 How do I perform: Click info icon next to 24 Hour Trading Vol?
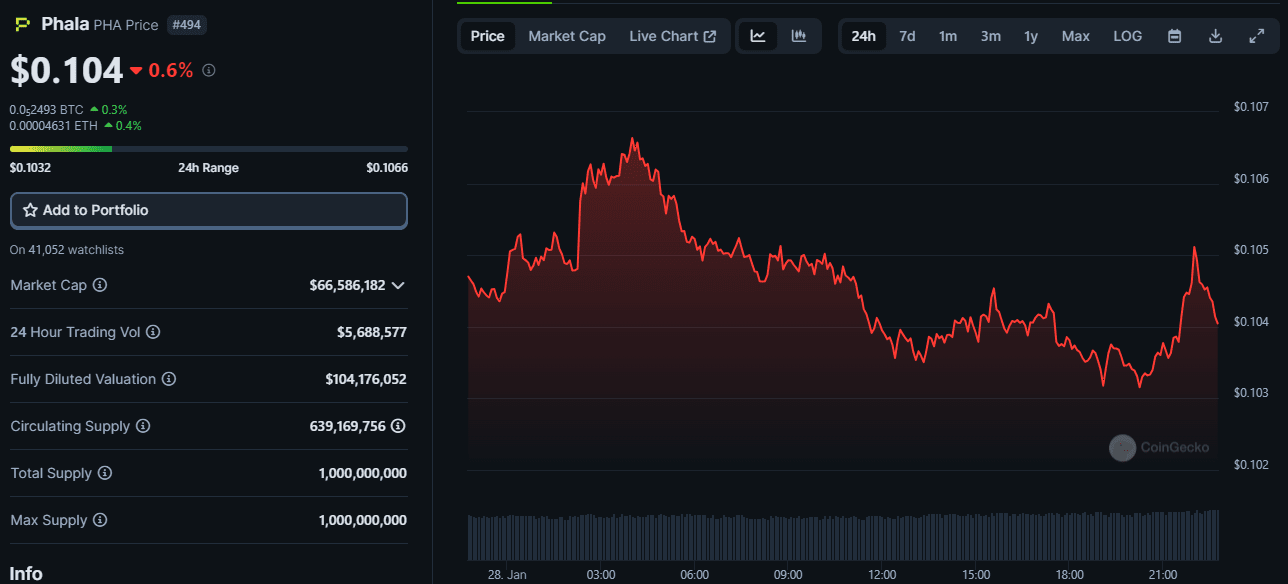[153, 332]
